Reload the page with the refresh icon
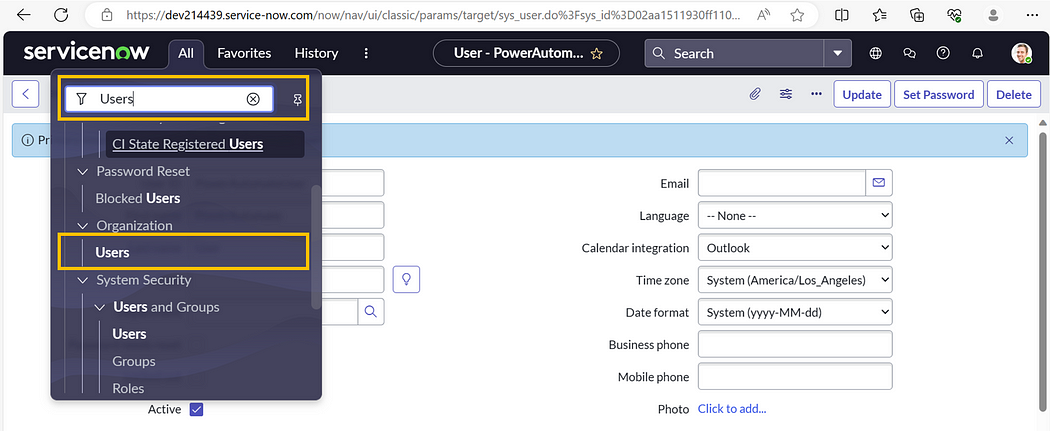The width and height of the screenshot is (1050, 431). [x=61, y=15]
